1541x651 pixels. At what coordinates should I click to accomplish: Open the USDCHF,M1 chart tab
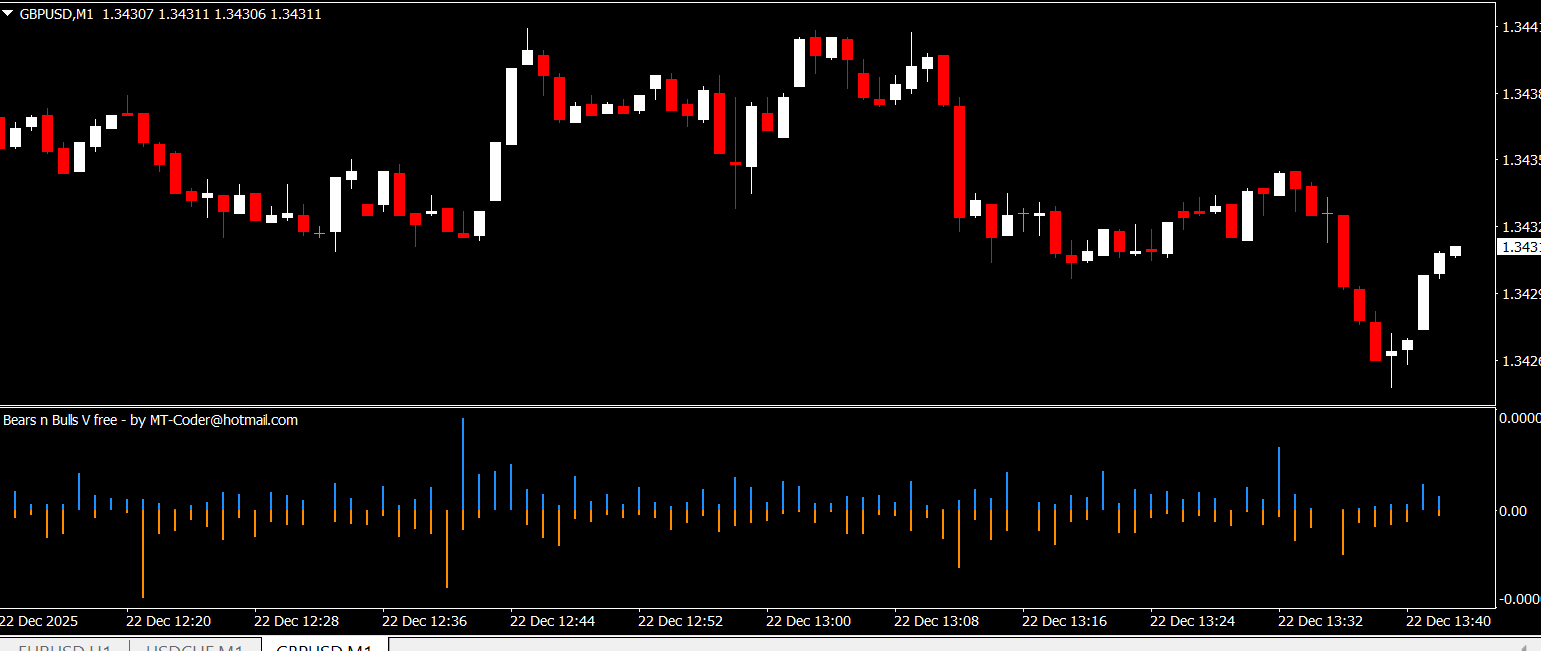pyautogui.click(x=194, y=648)
